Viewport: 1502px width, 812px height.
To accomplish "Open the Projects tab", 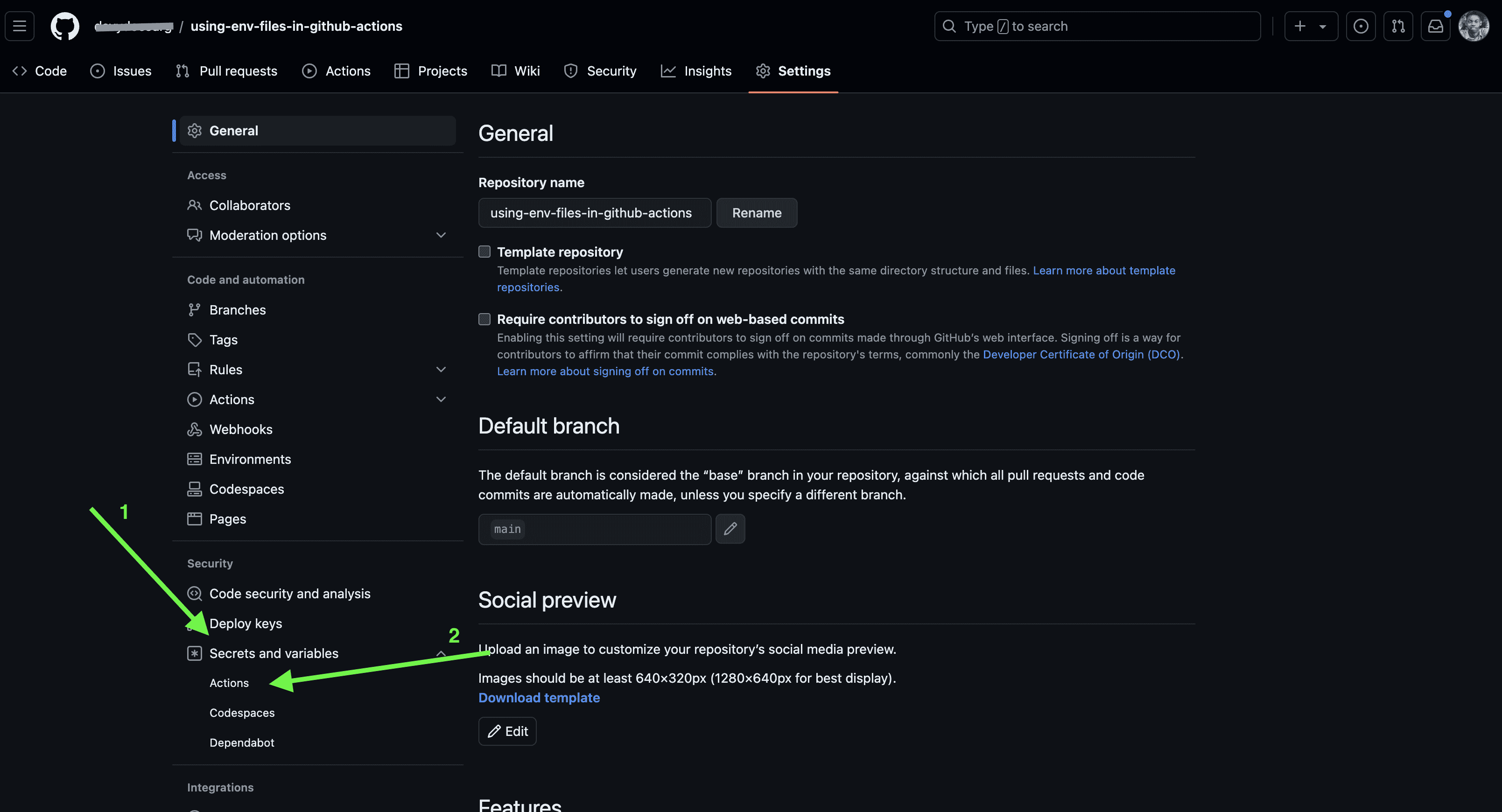I will (x=431, y=71).
